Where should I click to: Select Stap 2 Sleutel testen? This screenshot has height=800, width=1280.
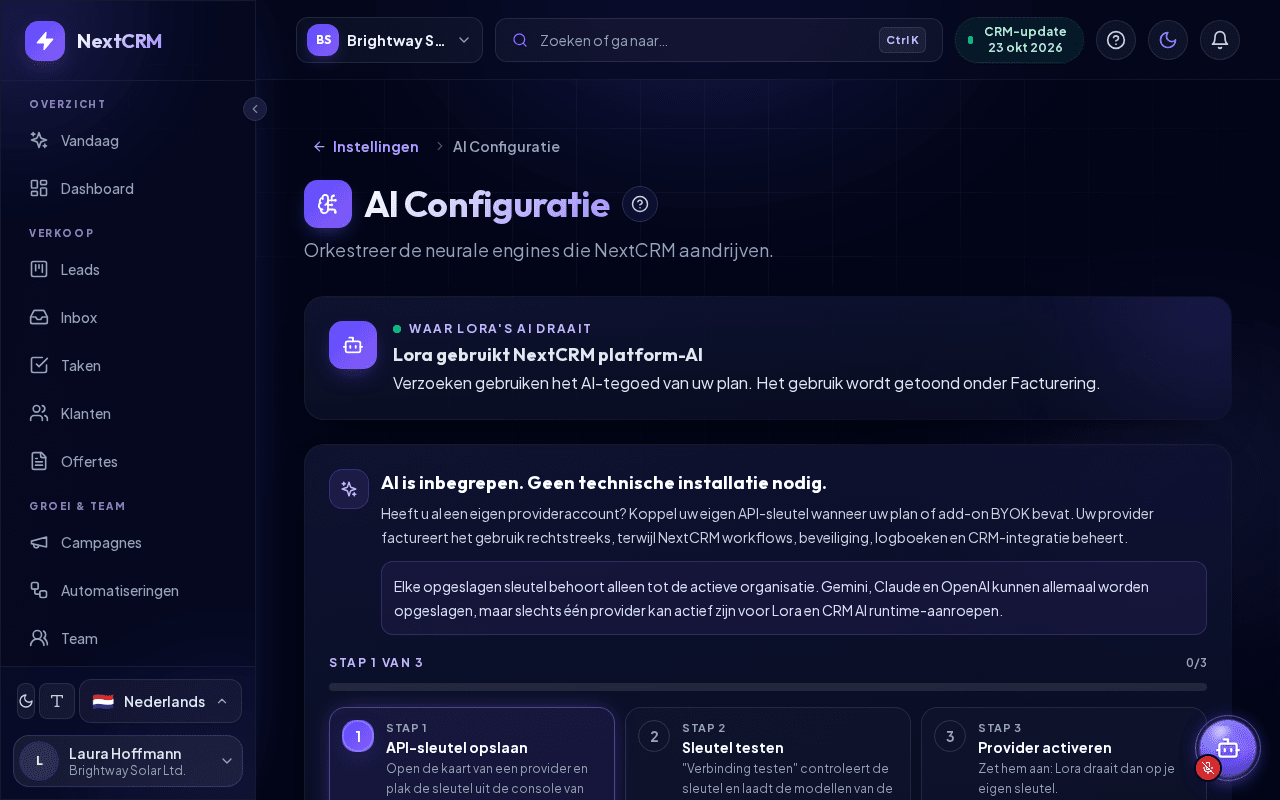point(768,754)
